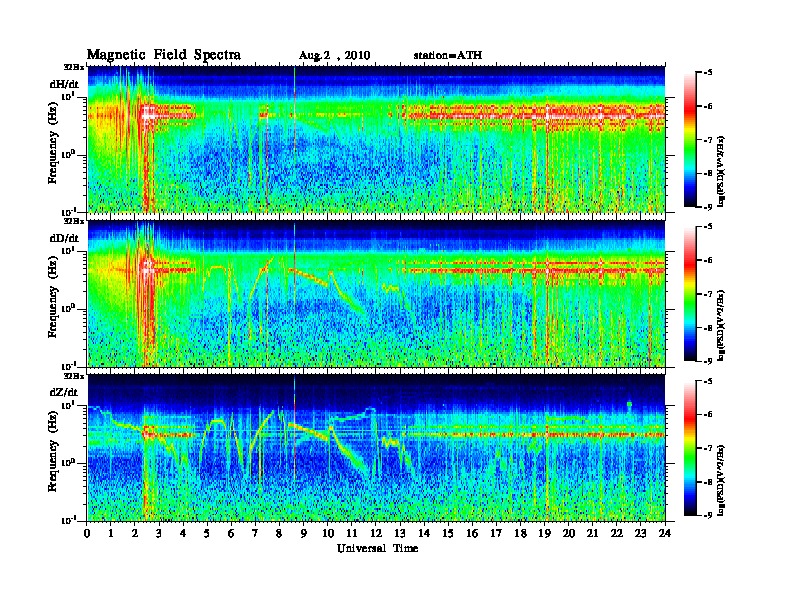Click the 32Hz label above dH/dt panel
Viewport: 792px width, 612px height.
point(73,67)
